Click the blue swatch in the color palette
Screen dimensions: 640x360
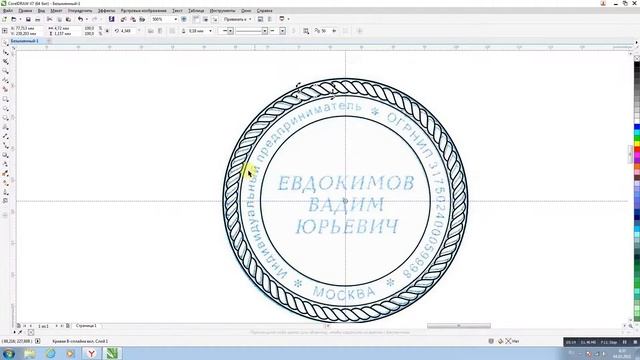637,128
